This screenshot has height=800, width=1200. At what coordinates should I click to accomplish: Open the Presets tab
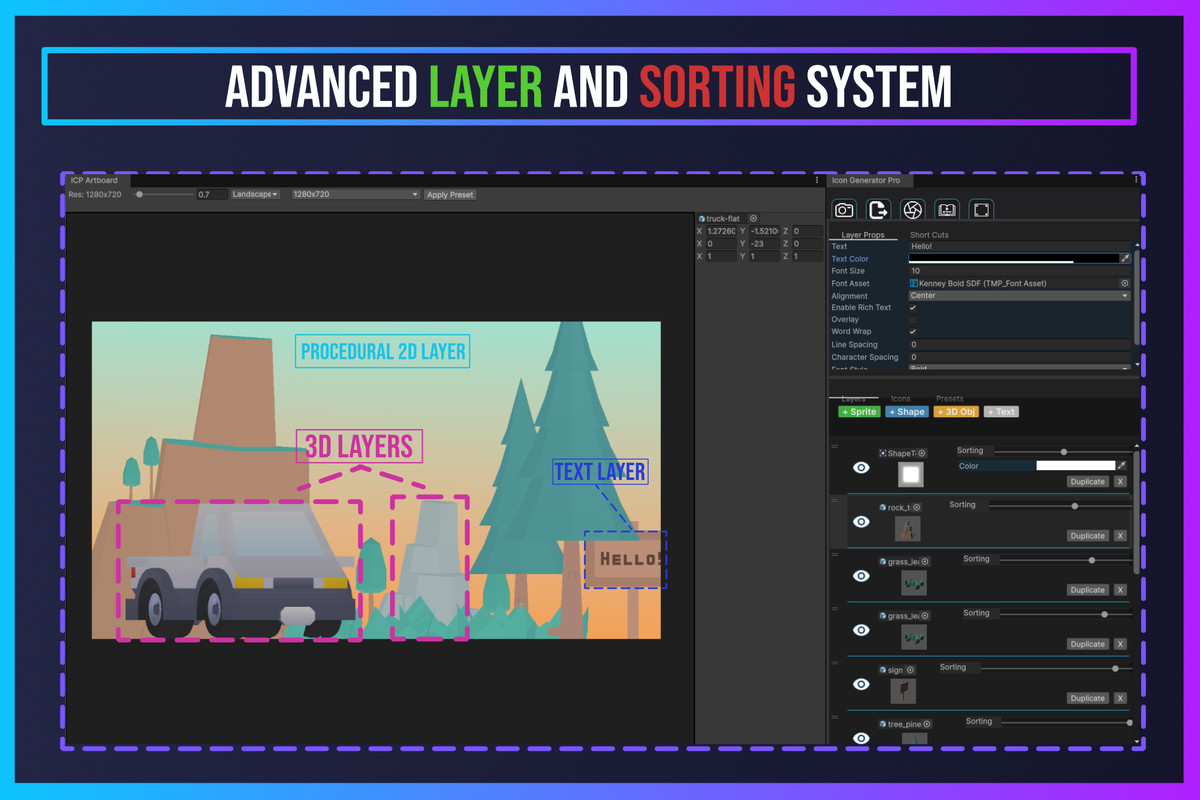949,398
